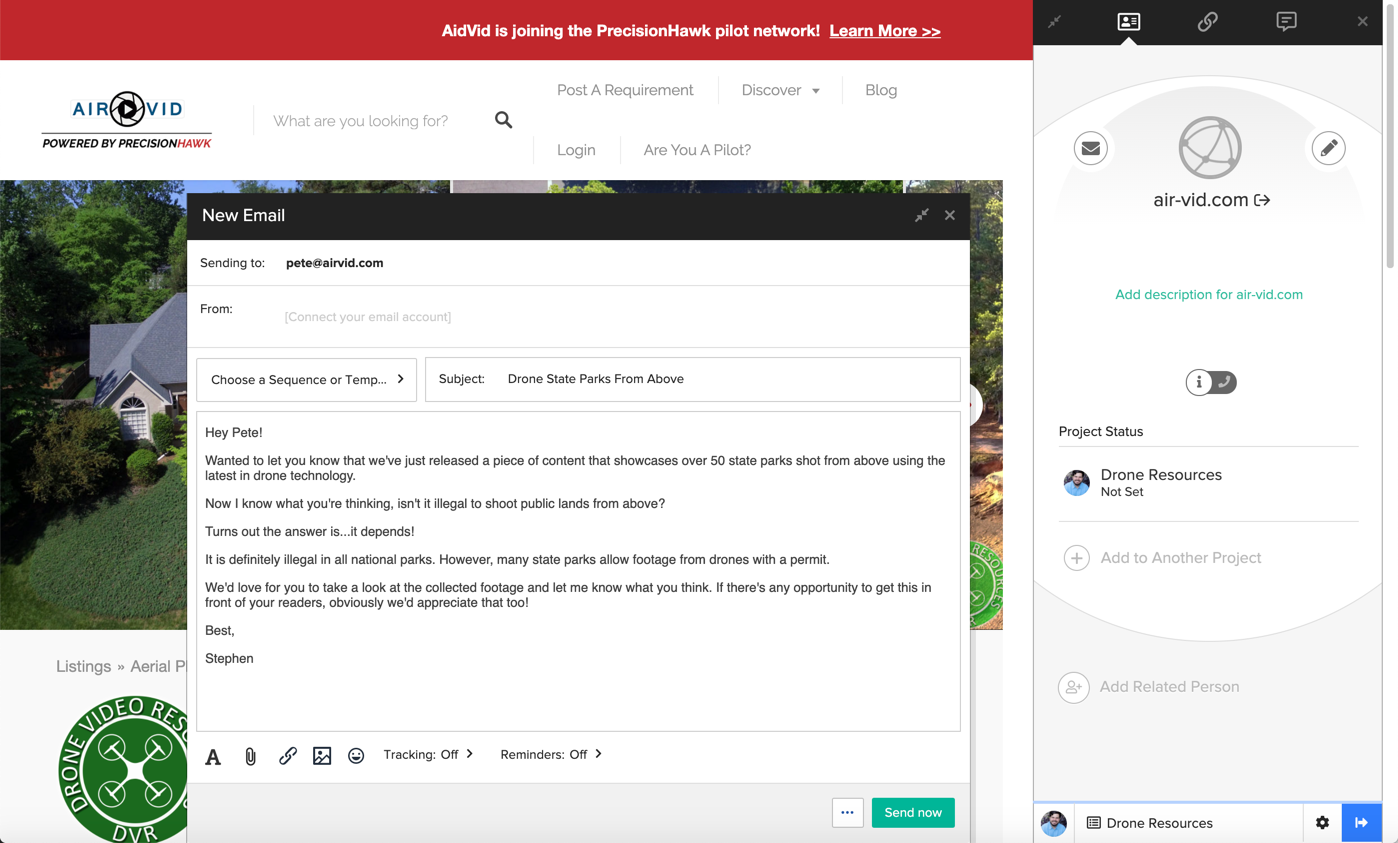The width and height of the screenshot is (1398, 843).
Task: Open the Choose a Sequence or Template dropdown
Action: pyautogui.click(x=306, y=380)
